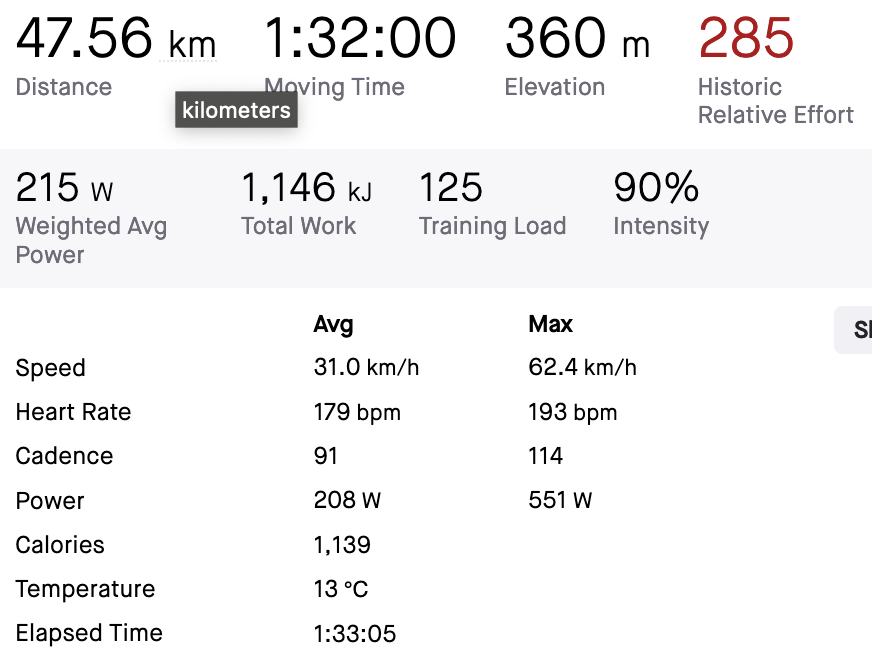The image size is (872, 652).
Task: Click the Avg column header
Action: [333, 324]
